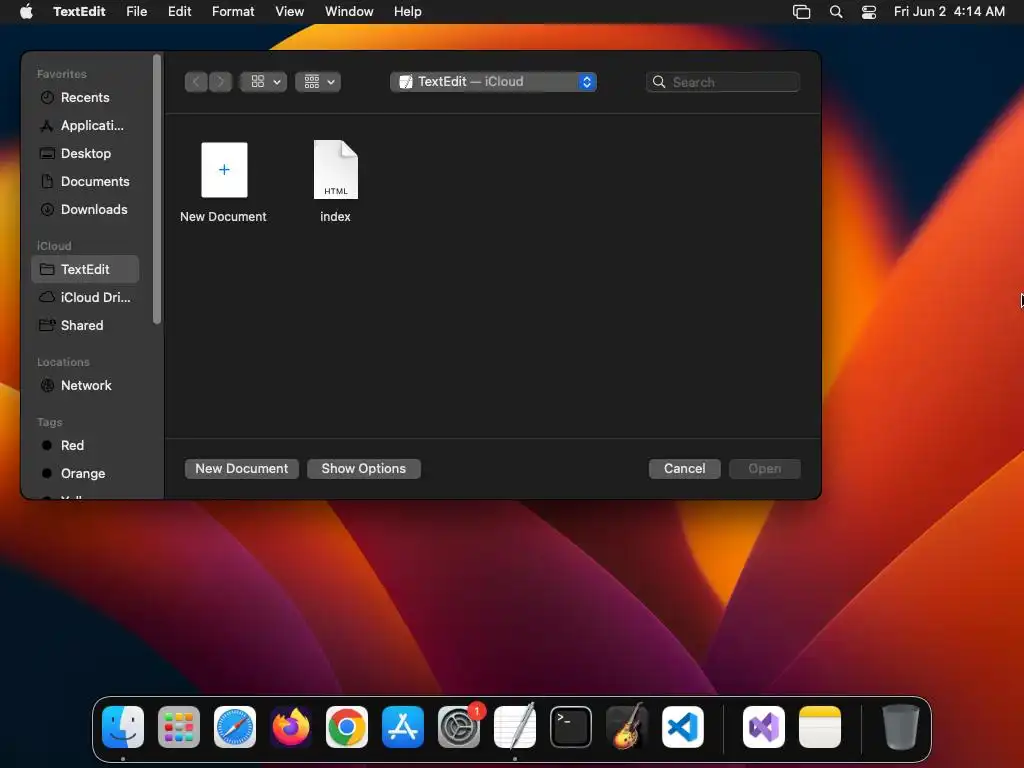Click in the Search field
The height and width of the screenshot is (768, 1024).
coord(723,82)
